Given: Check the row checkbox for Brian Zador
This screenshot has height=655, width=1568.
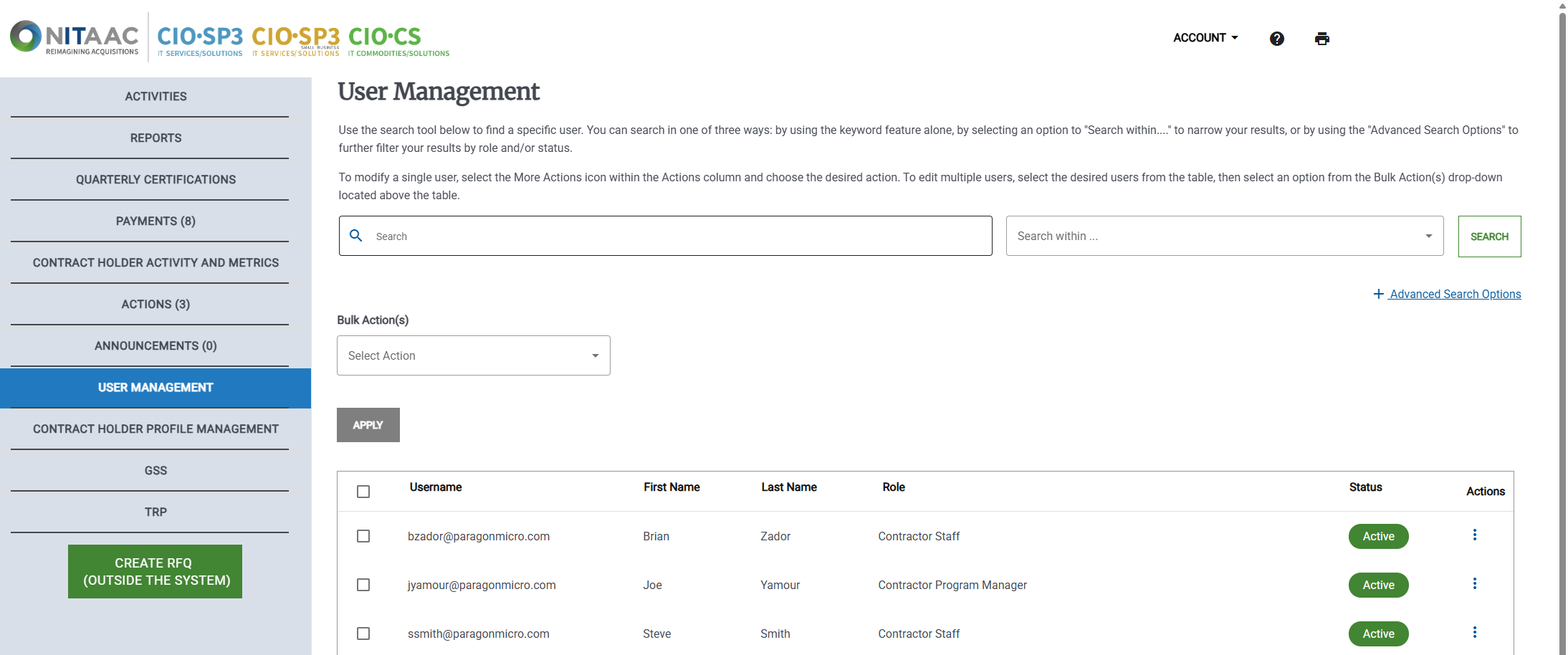Looking at the screenshot, I should (363, 536).
